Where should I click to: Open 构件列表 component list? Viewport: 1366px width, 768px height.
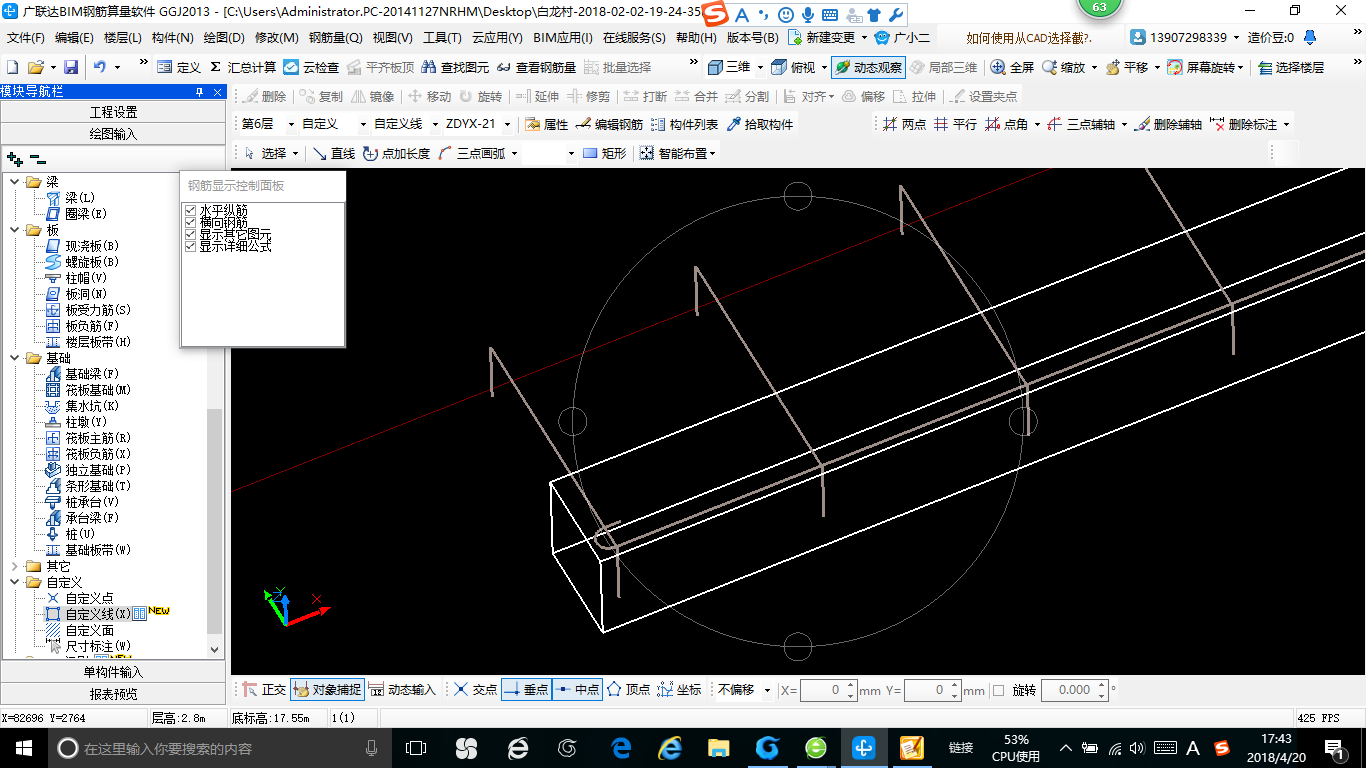coord(684,125)
